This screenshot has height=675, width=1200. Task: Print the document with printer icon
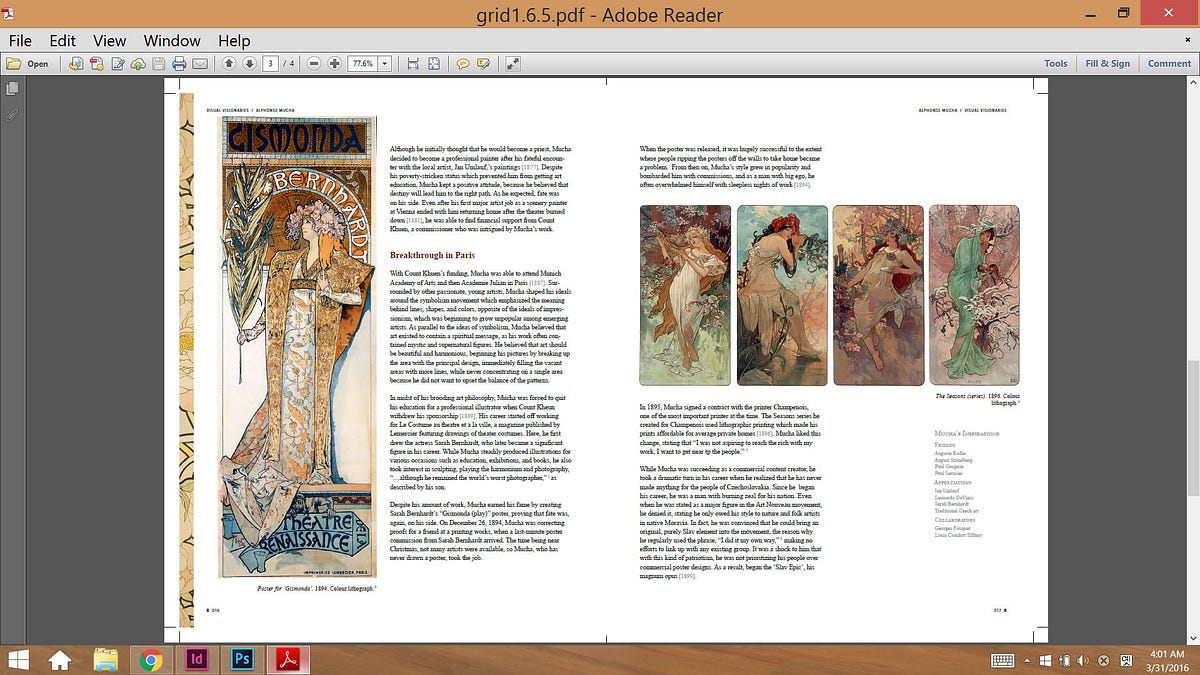click(x=179, y=63)
